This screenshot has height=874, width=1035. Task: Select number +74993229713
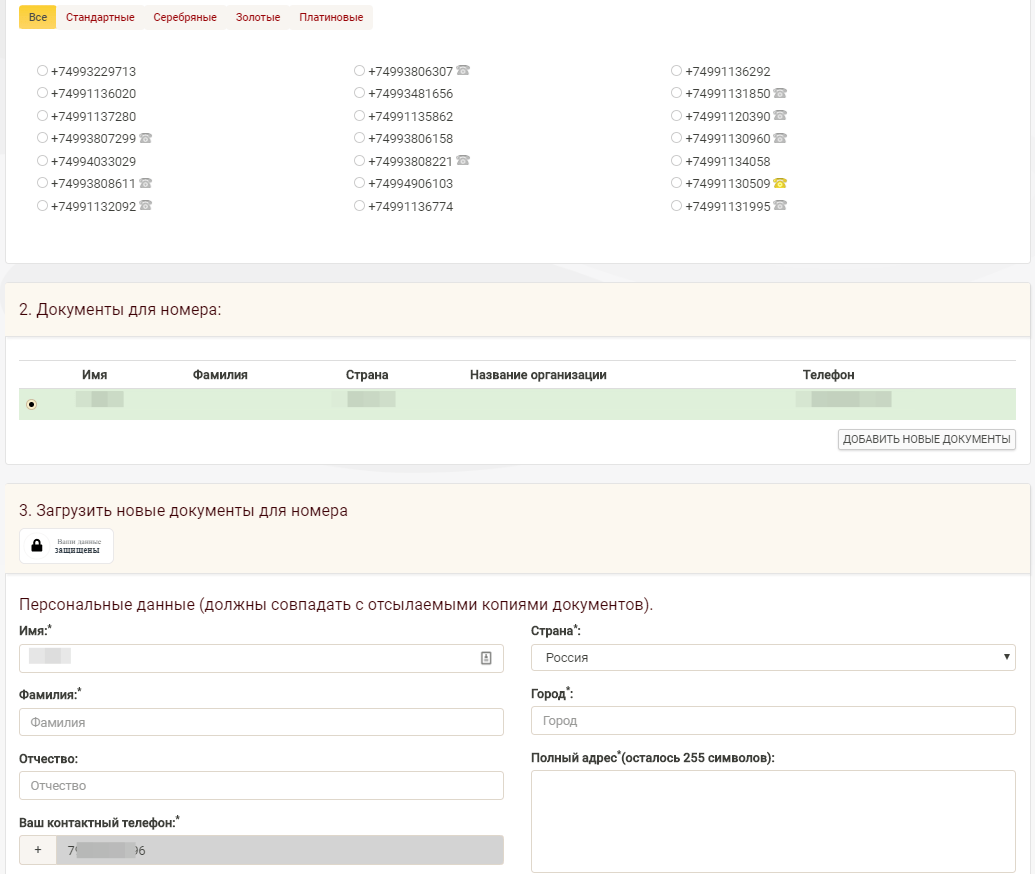coord(42,70)
